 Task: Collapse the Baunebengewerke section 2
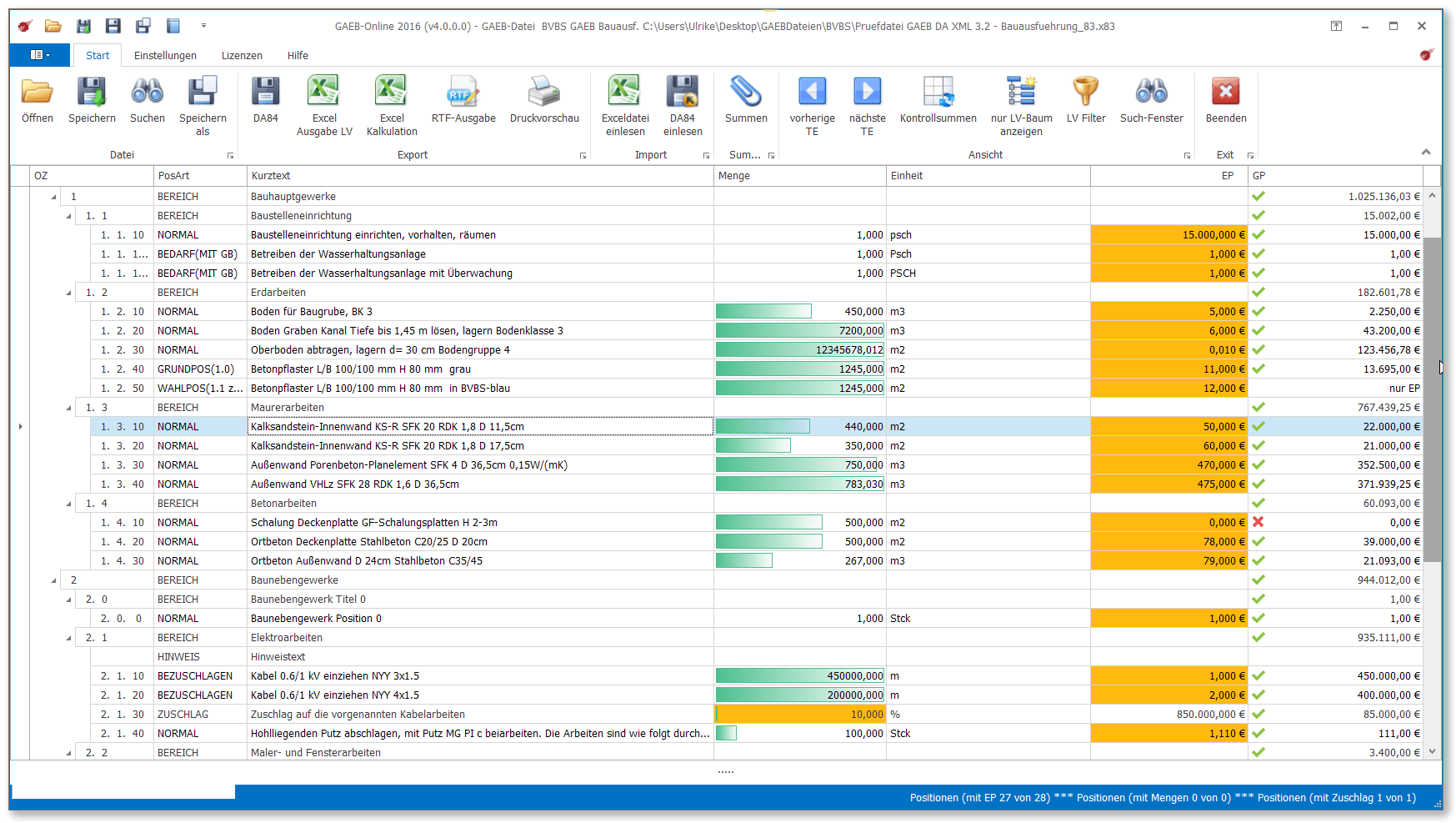[x=54, y=580]
